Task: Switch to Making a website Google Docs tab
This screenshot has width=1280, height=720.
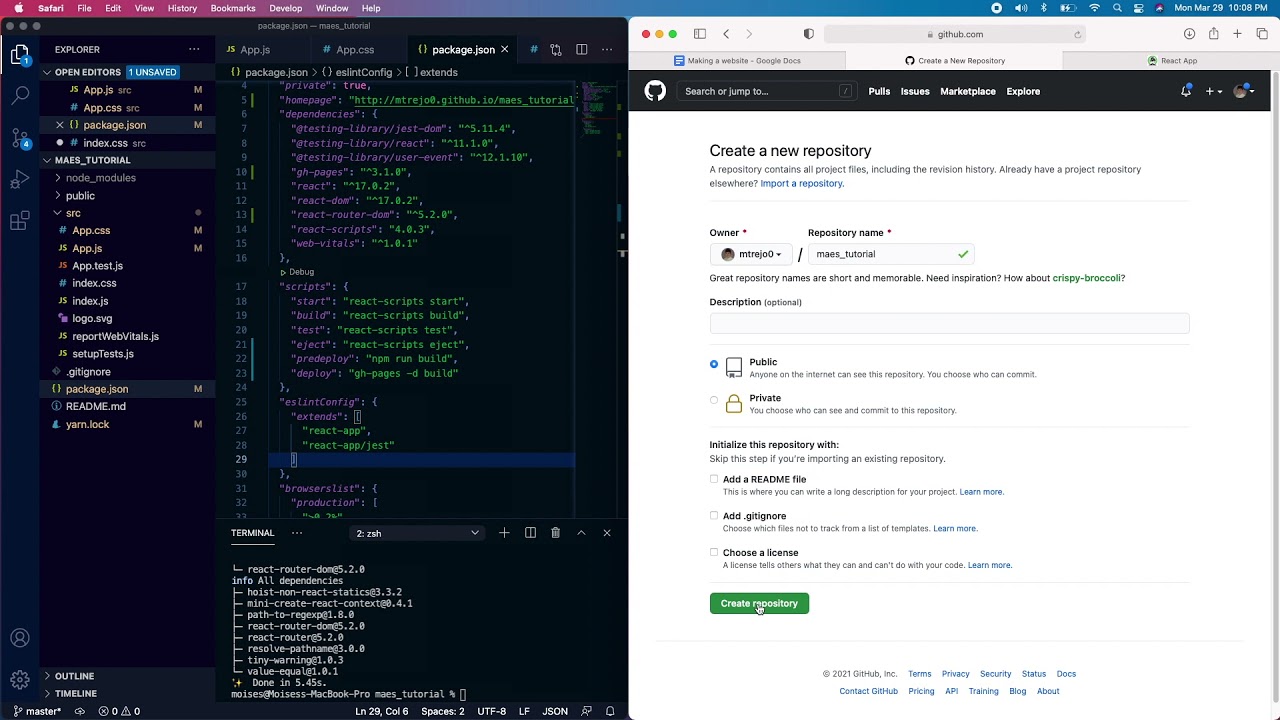Action: [x=737, y=60]
